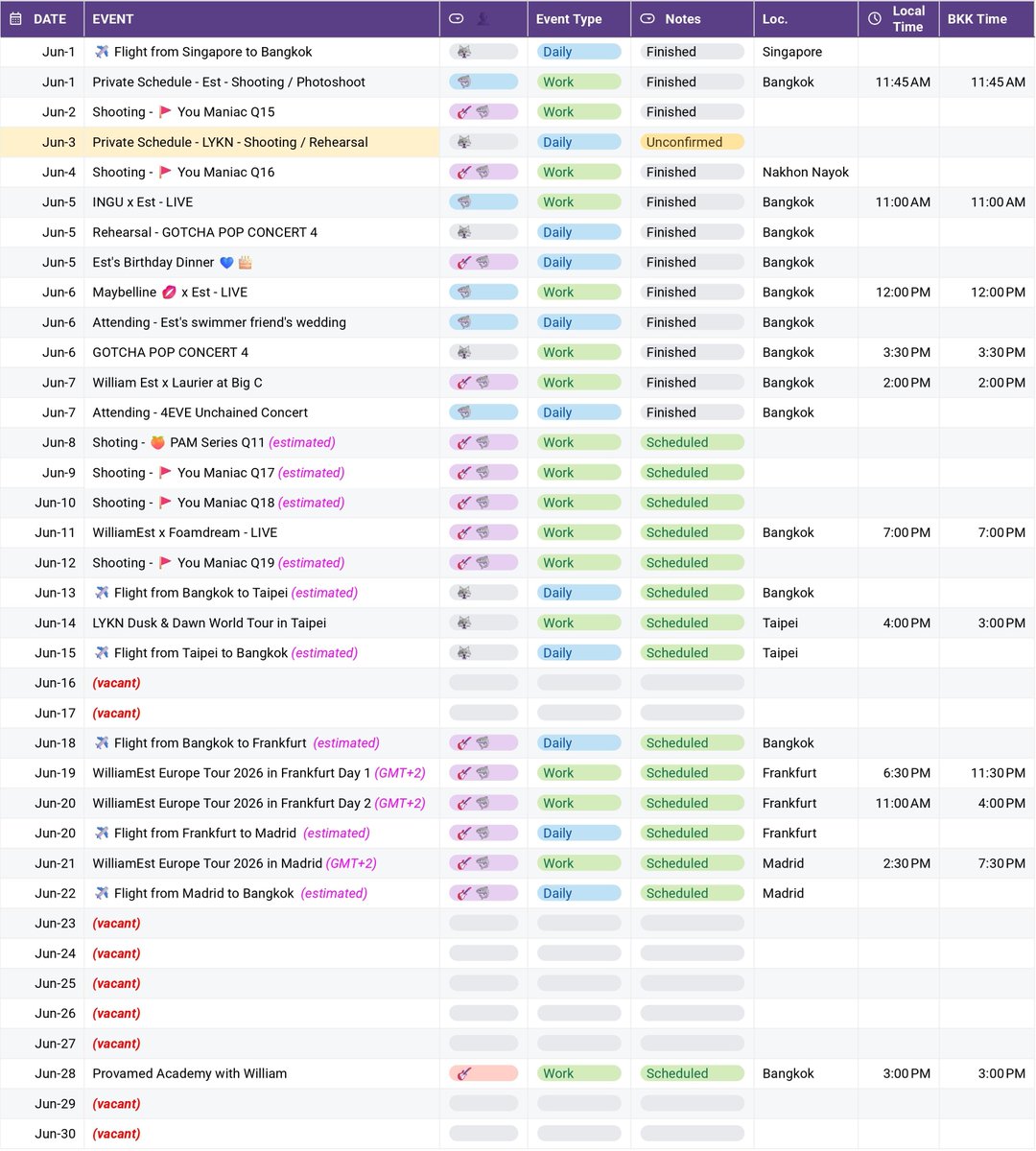1036x1151 pixels.
Task: Open the Scheduled status for PAM Series Q11
Action: point(692,443)
